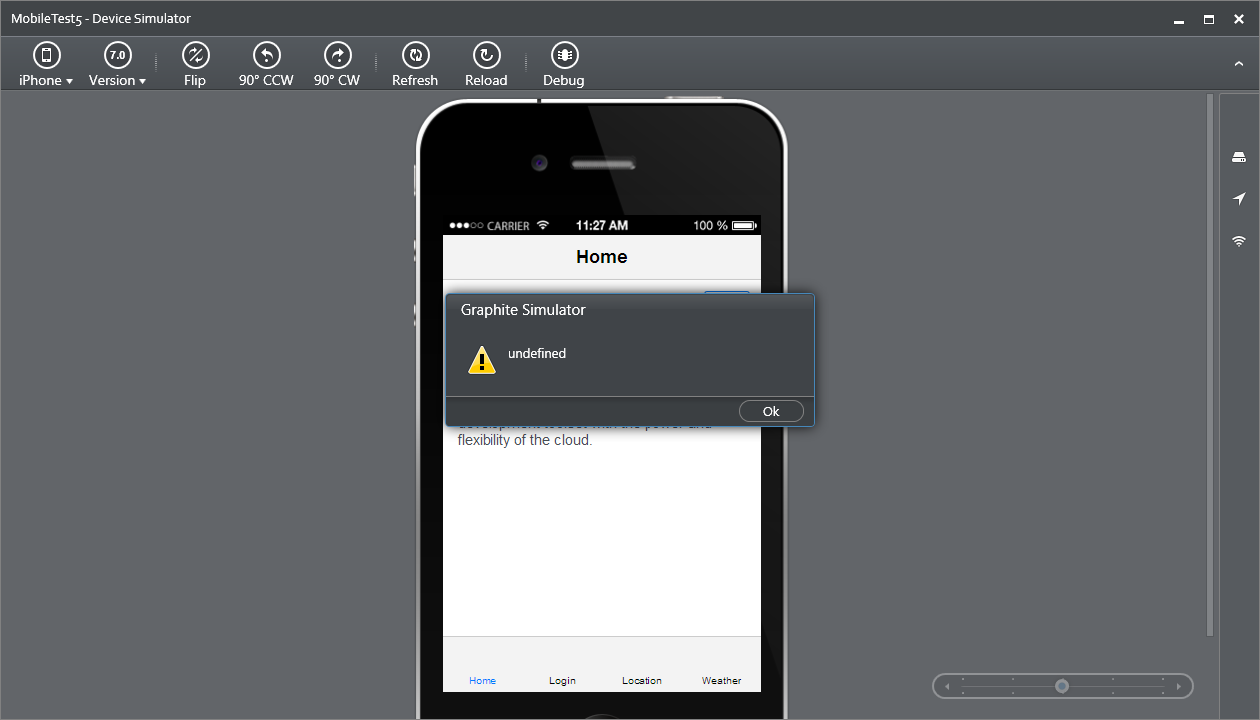
Task: Collapse the toolbar with the chevron
Action: [x=1239, y=64]
